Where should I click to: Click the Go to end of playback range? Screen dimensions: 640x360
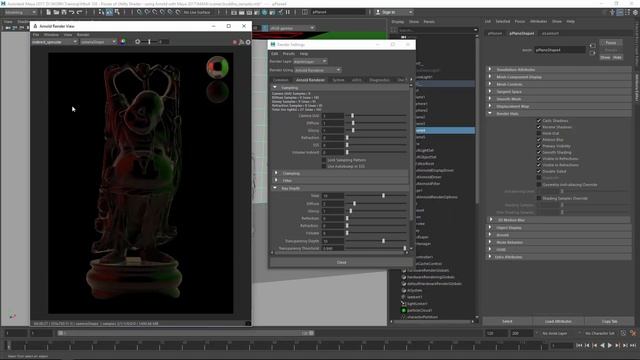coord(633,345)
